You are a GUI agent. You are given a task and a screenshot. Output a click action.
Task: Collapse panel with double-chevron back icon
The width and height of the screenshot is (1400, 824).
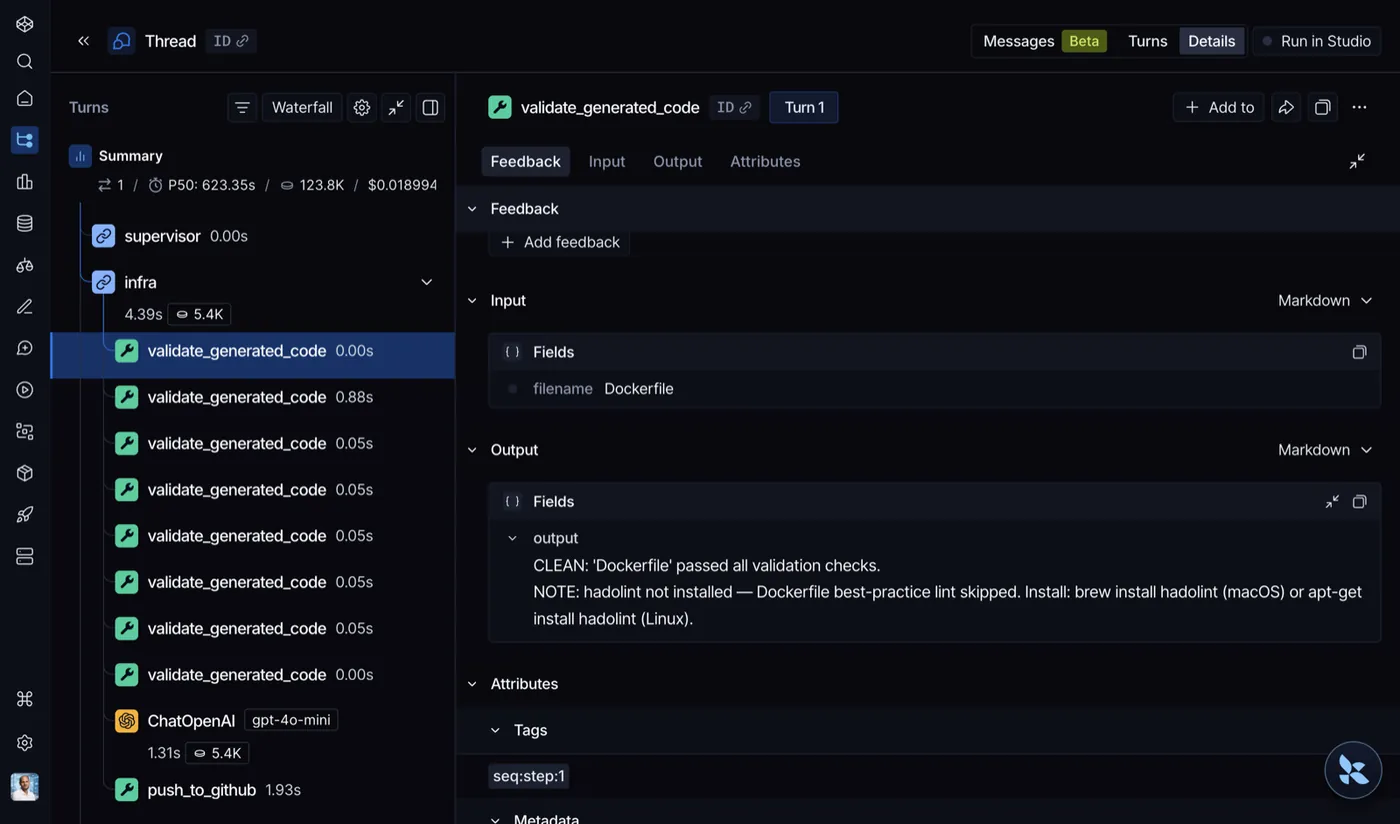coord(83,41)
